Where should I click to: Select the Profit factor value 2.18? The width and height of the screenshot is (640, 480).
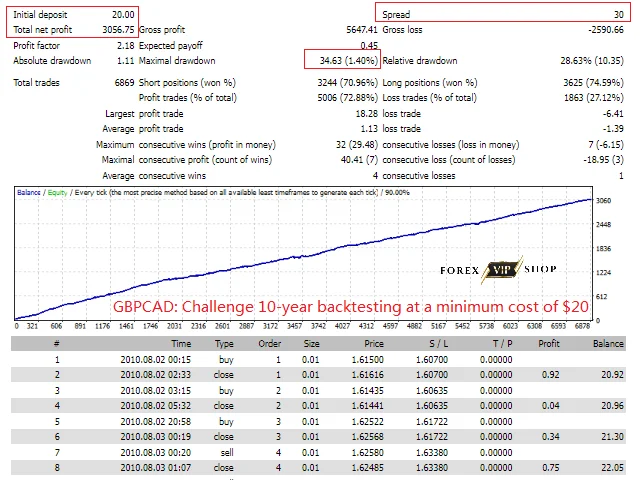coord(125,45)
